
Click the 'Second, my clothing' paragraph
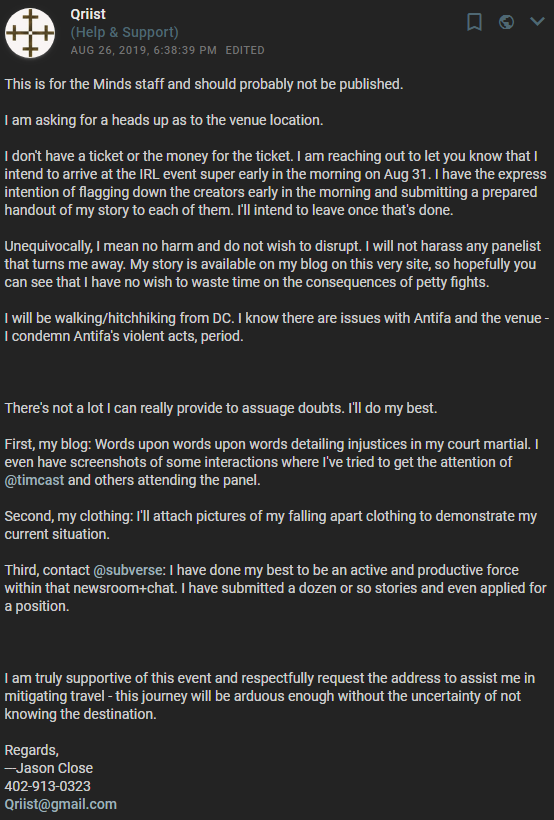point(271,525)
